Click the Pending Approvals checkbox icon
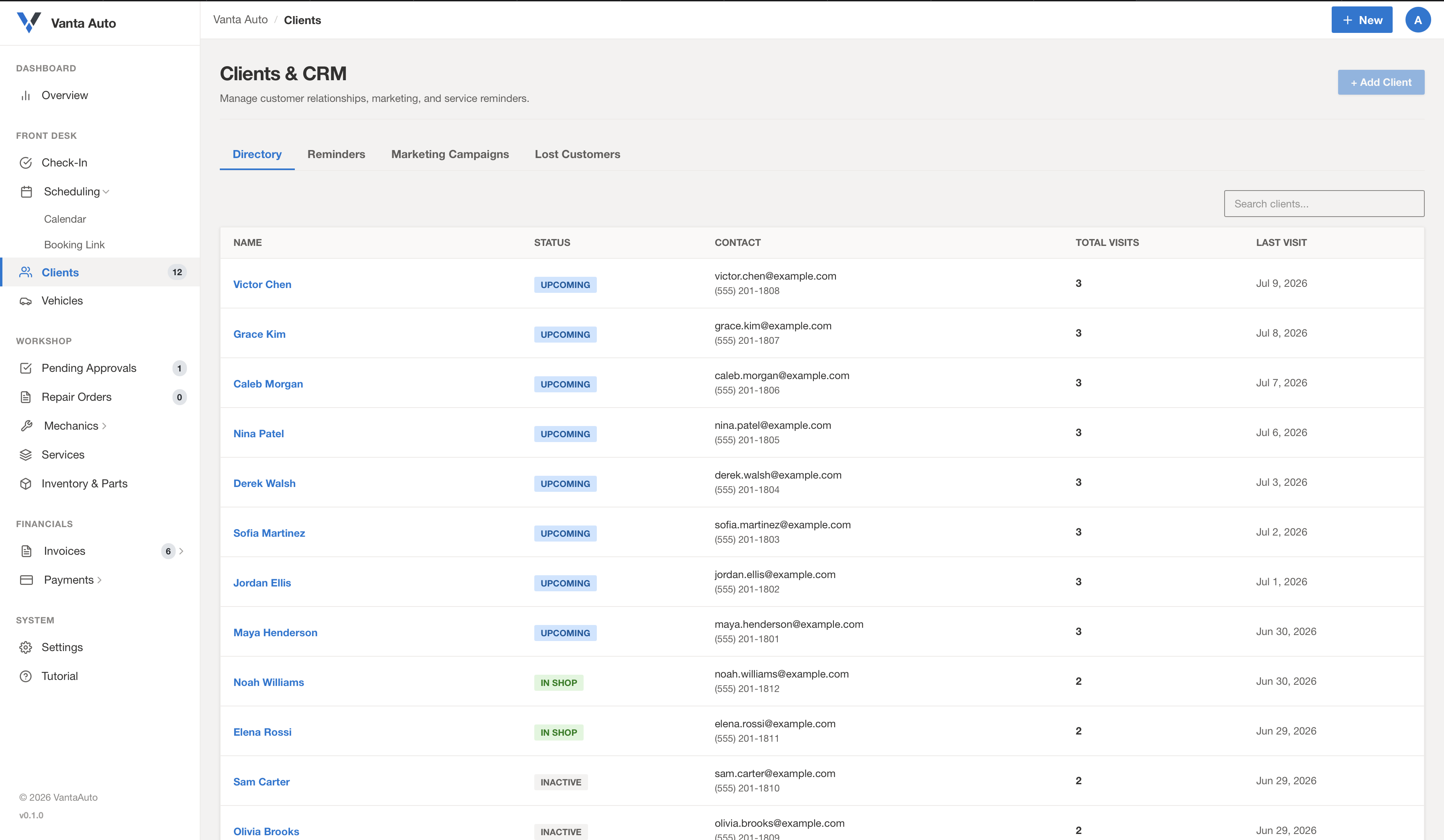Screen dimensions: 1444x840 pyautogui.click(x=26, y=368)
